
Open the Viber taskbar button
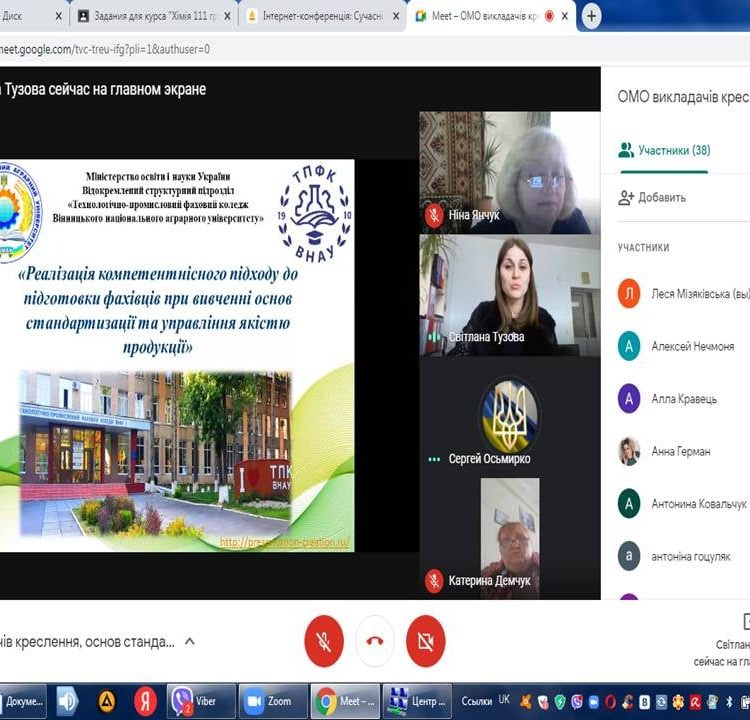click(x=201, y=701)
